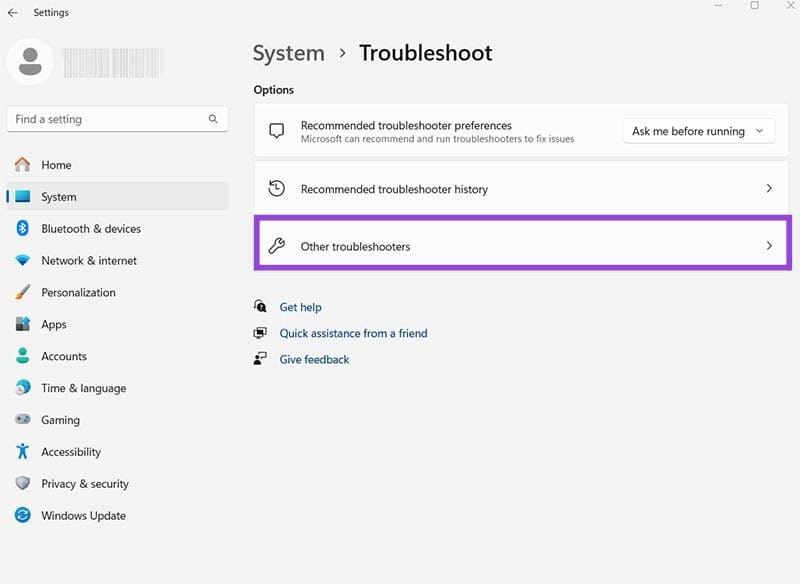Open Accessibility settings section
The image size is (800, 584).
117,451
